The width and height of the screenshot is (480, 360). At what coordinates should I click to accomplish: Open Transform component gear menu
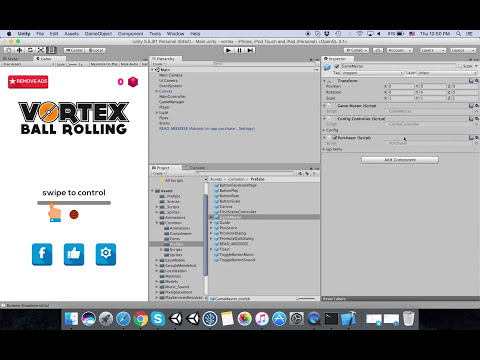pos(477,81)
